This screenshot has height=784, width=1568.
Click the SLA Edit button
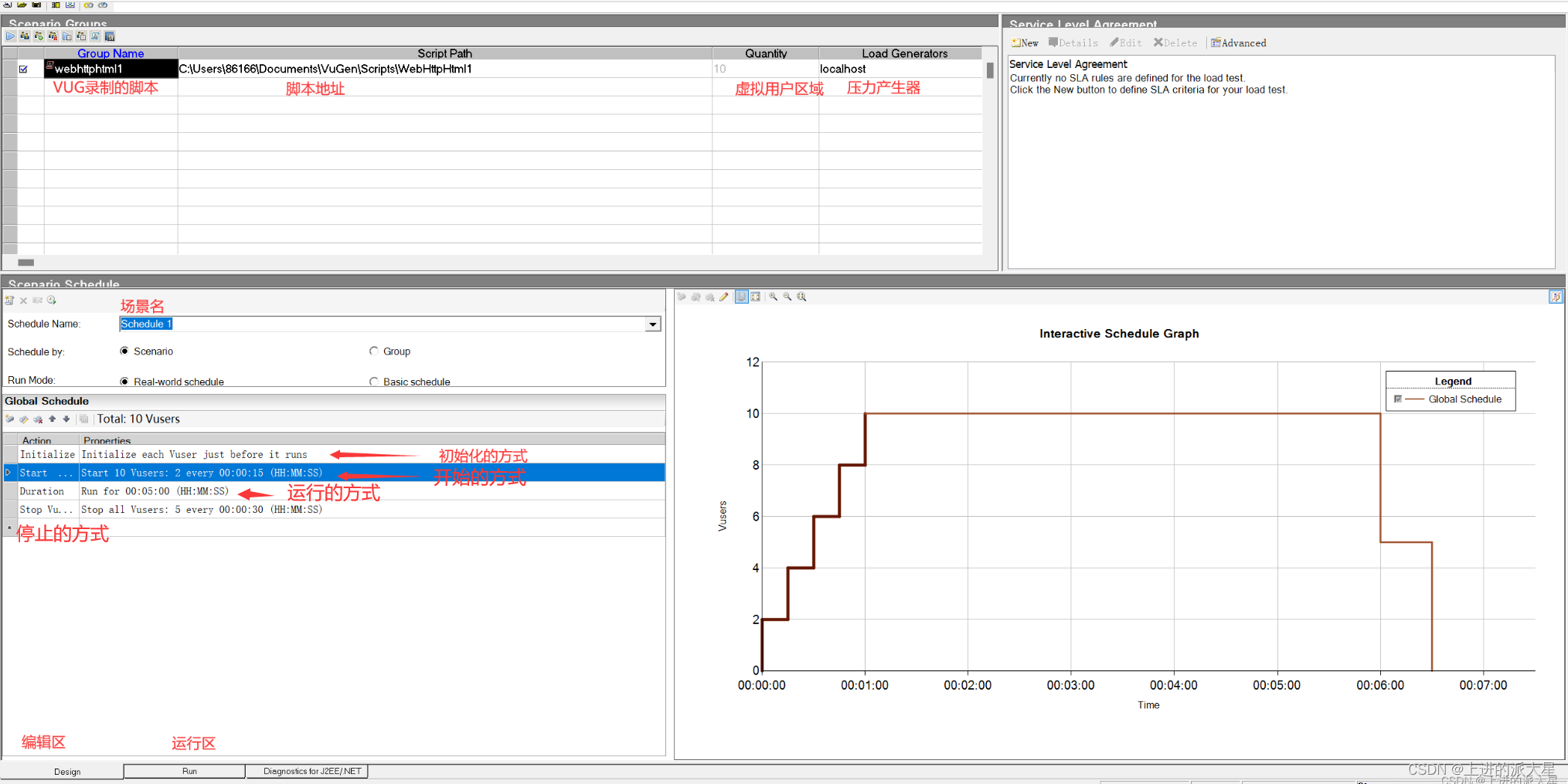[1126, 43]
